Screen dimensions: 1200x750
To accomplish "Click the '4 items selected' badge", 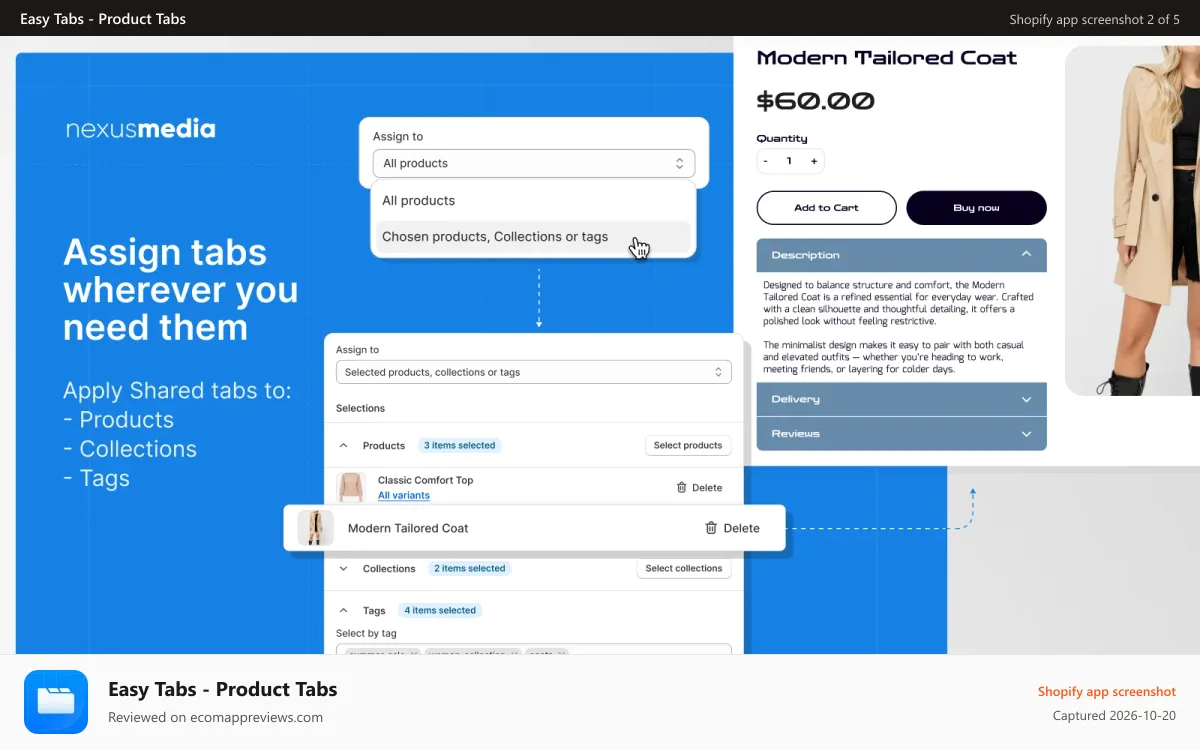I will tap(439, 610).
